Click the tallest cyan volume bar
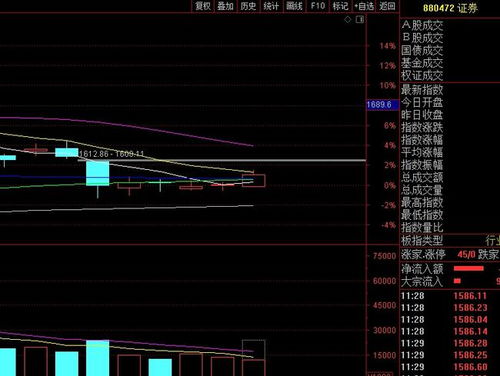Image resolution: width=500 pixels, height=376 pixels. coord(97,358)
